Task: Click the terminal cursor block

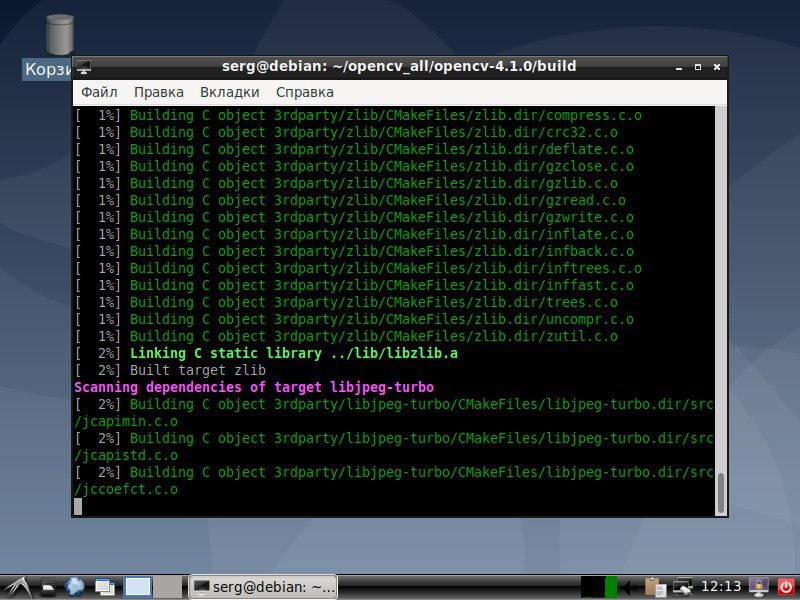Action: (x=78, y=506)
